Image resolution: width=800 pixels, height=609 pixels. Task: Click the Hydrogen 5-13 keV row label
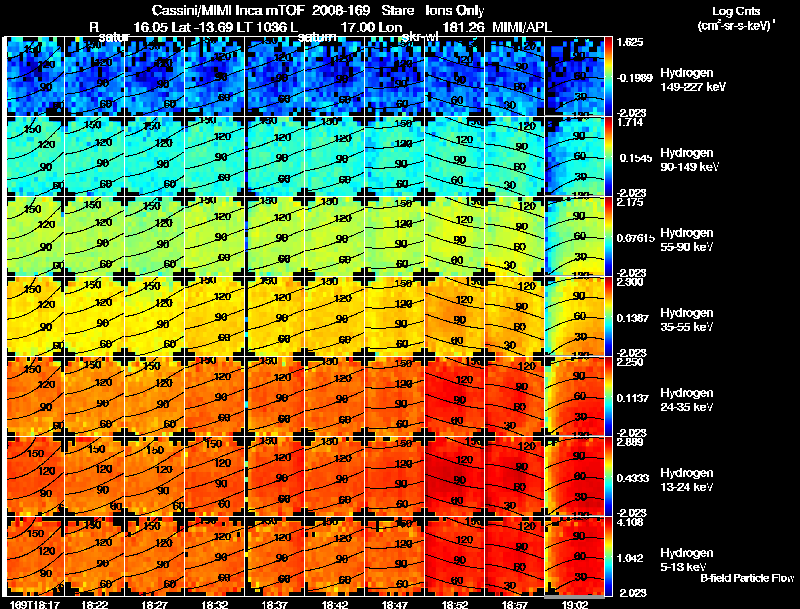point(687,560)
